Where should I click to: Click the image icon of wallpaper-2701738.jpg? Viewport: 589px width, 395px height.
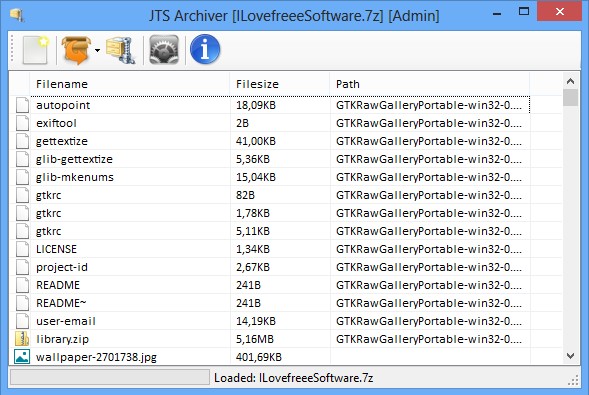pyautogui.click(x=22, y=357)
